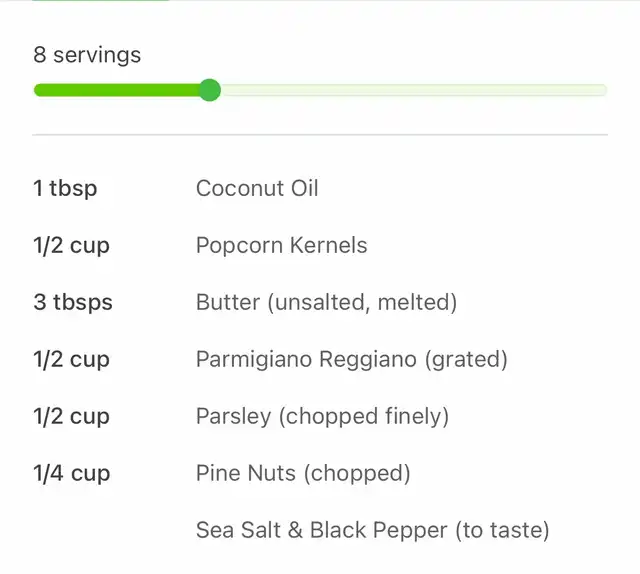640x574 pixels.
Task: Tap Sea Salt & Black Pepper ingredient
Action: pyautogui.click(x=373, y=530)
